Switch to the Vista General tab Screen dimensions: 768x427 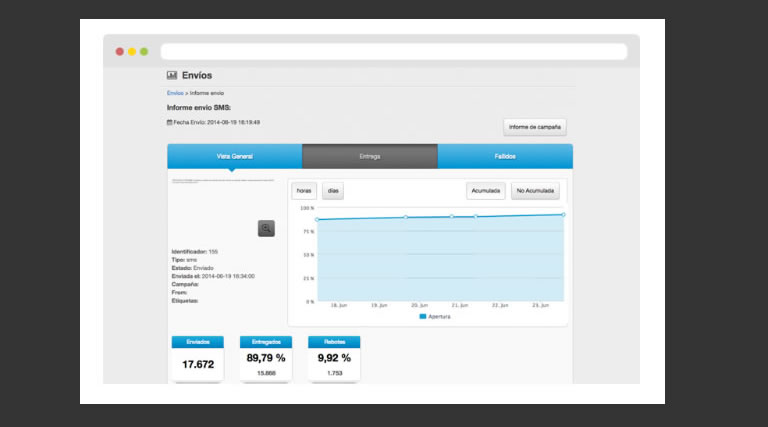[234, 157]
